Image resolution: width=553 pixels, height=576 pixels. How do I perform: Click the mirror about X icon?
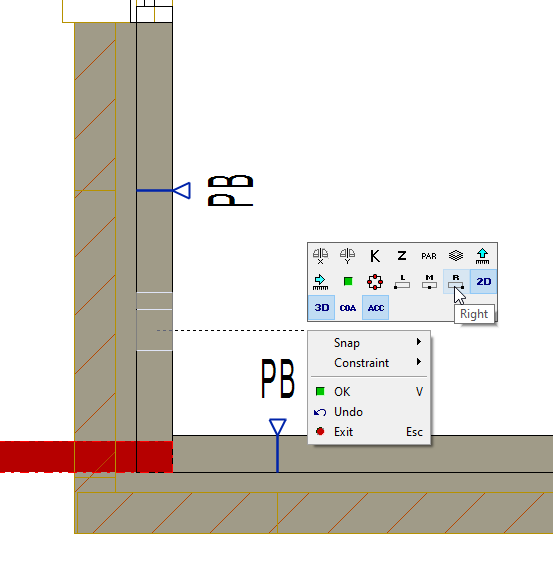click(x=320, y=256)
